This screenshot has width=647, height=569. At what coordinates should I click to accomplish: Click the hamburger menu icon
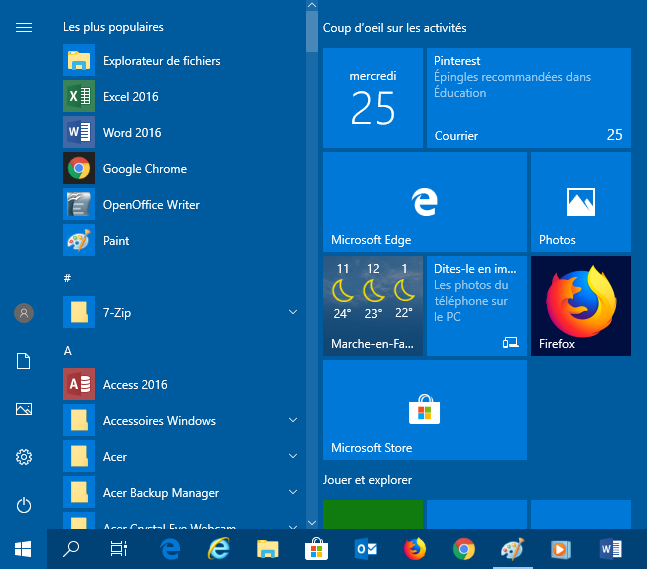[x=24, y=28]
